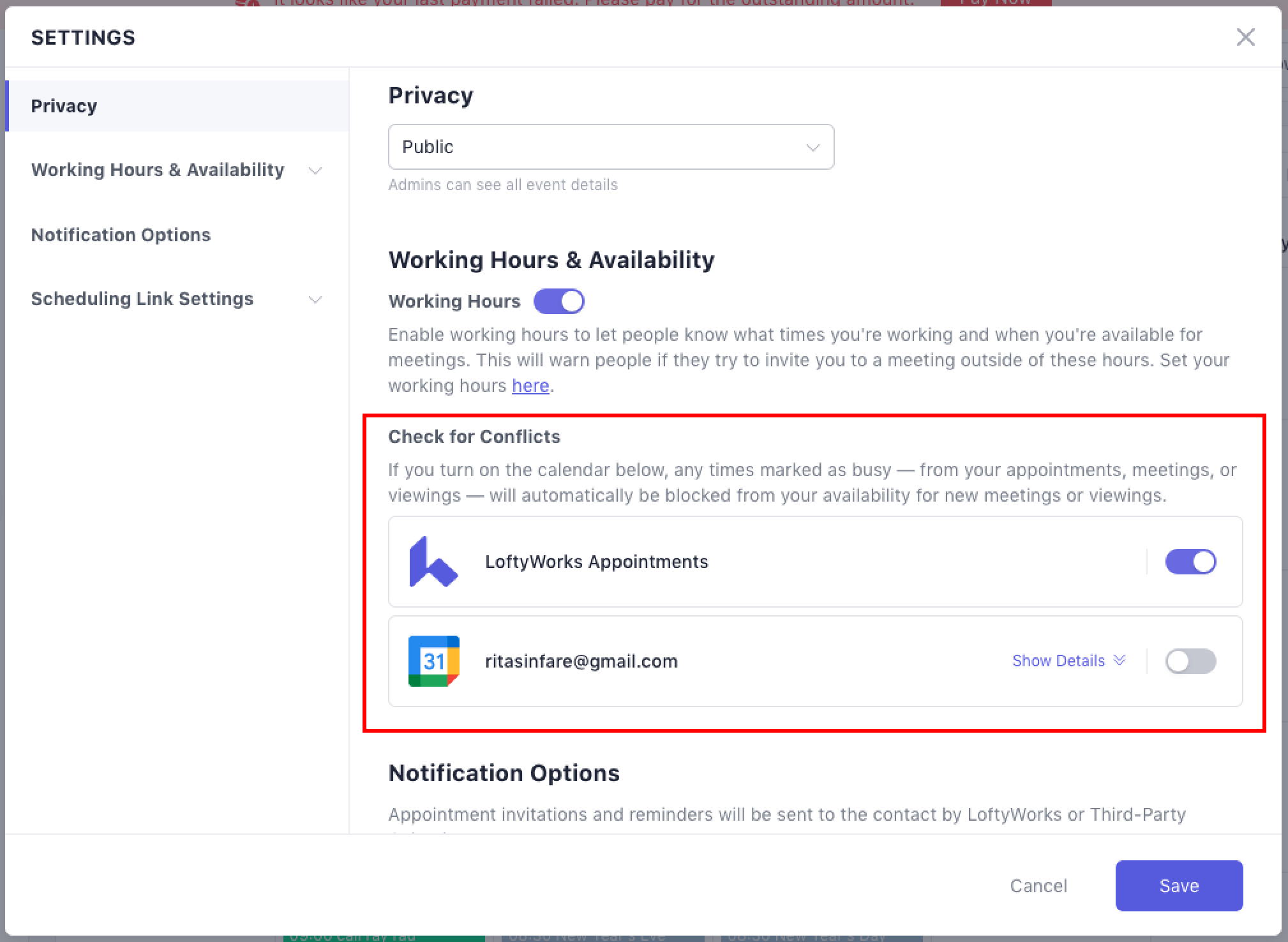Open Scheduling Link Settings menu item
This screenshot has height=942, width=1288.
click(142, 299)
